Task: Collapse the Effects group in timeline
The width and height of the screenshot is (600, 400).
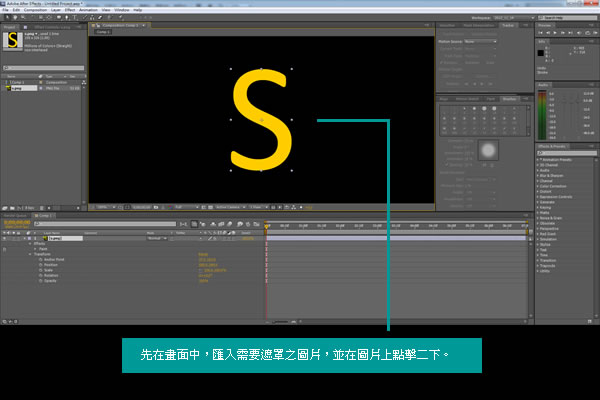Action: tap(30, 243)
